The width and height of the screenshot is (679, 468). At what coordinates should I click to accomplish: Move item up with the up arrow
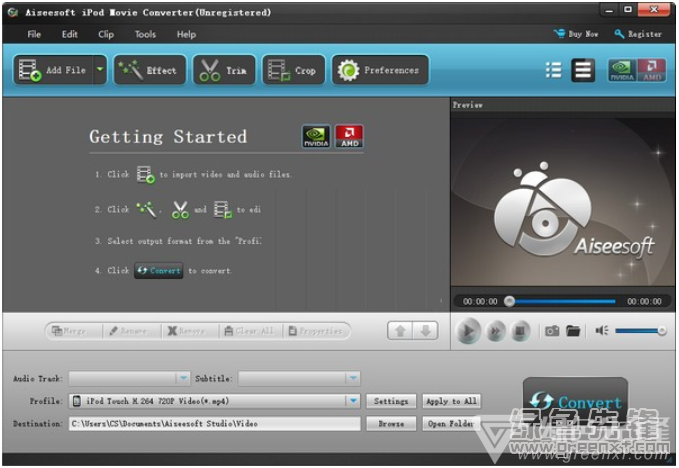[400, 331]
